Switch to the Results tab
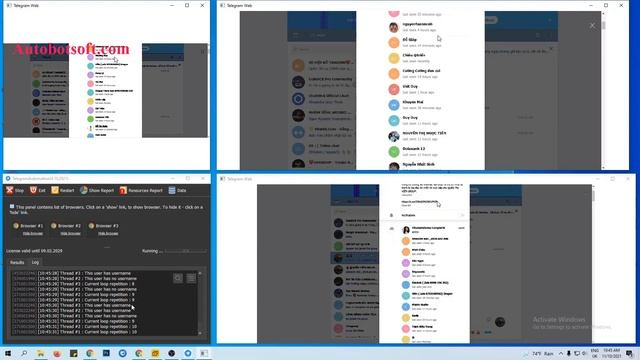 point(17,262)
